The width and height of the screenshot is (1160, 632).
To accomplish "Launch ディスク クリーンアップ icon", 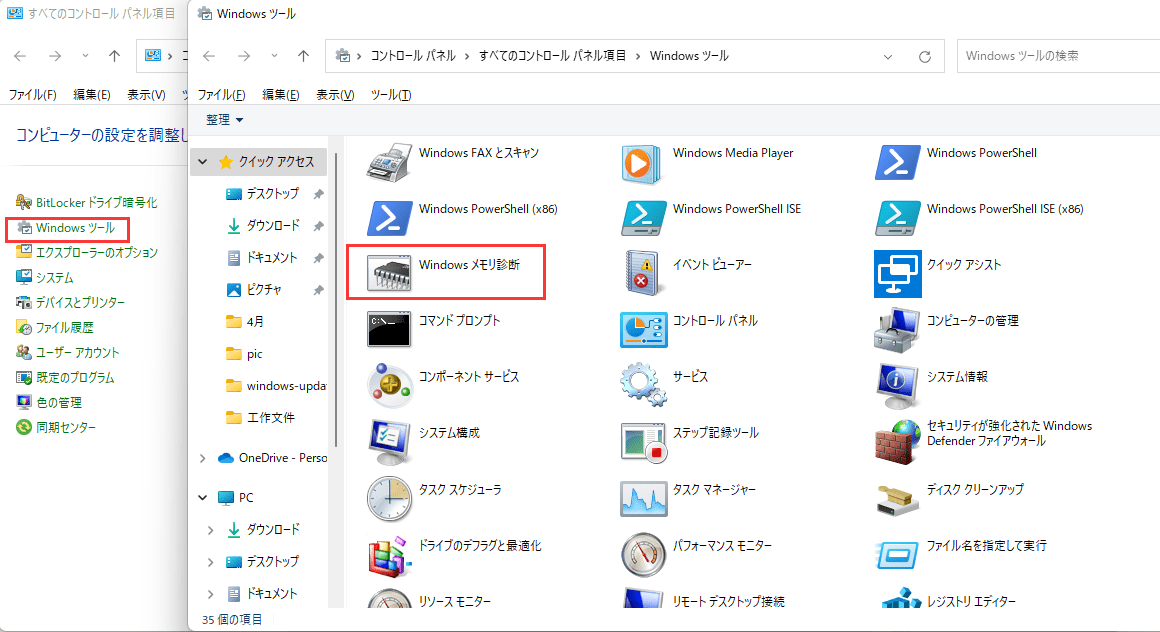I will (897, 496).
